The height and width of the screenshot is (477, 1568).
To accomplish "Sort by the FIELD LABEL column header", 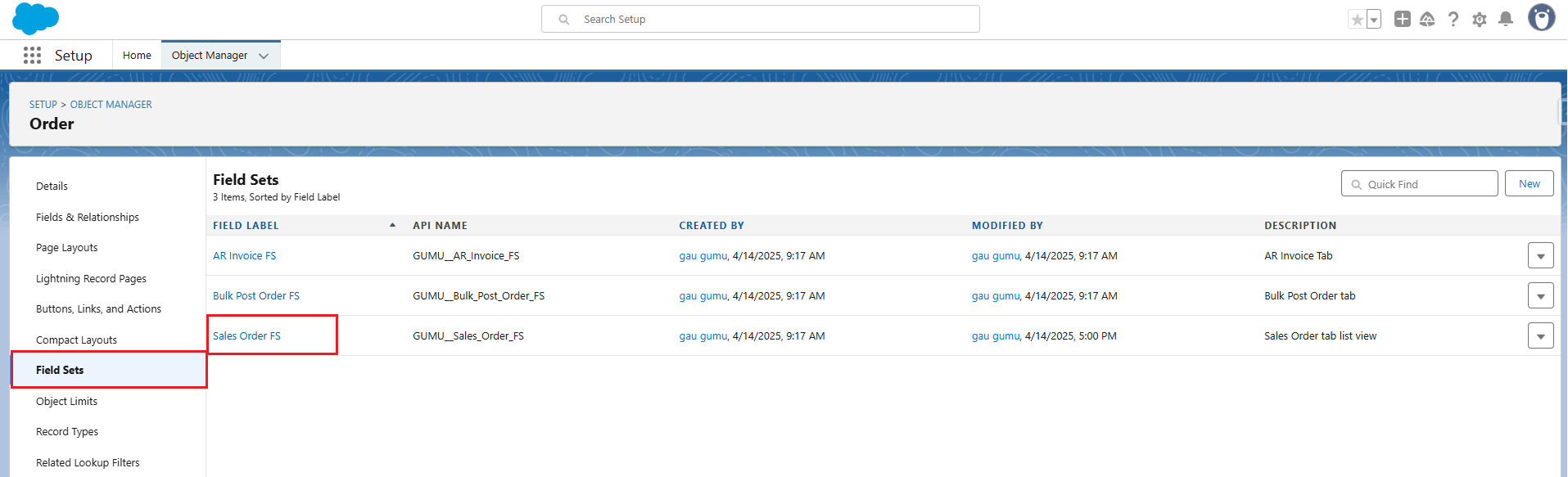I will click(246, 226).
